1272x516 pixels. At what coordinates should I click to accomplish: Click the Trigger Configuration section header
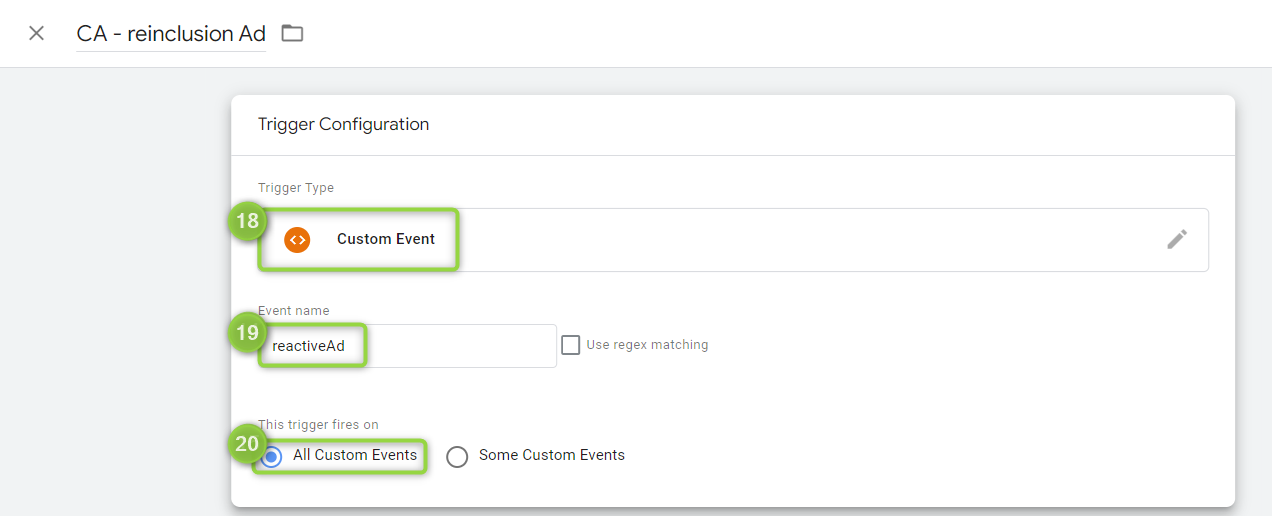tap(343, 125)
